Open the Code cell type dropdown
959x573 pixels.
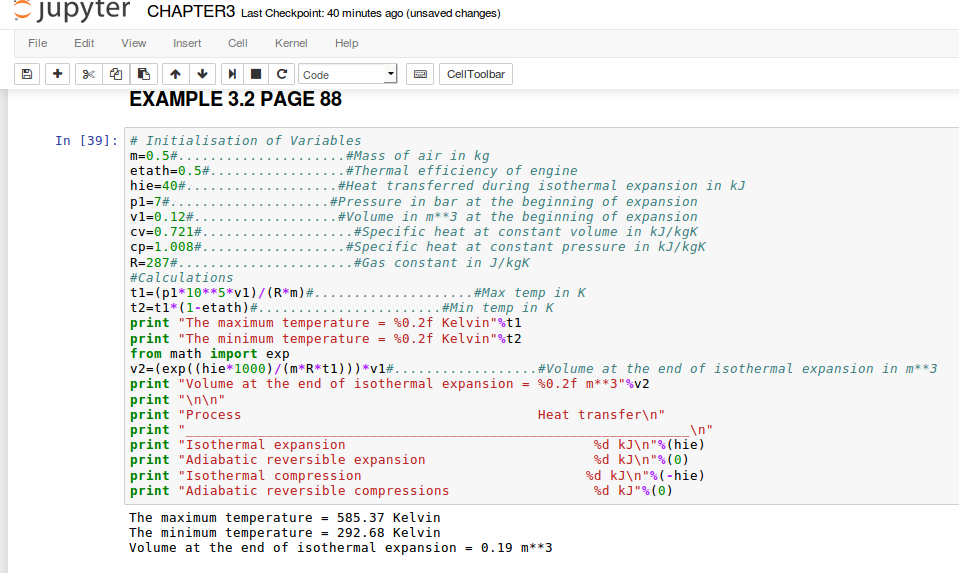tap(348, 75)
